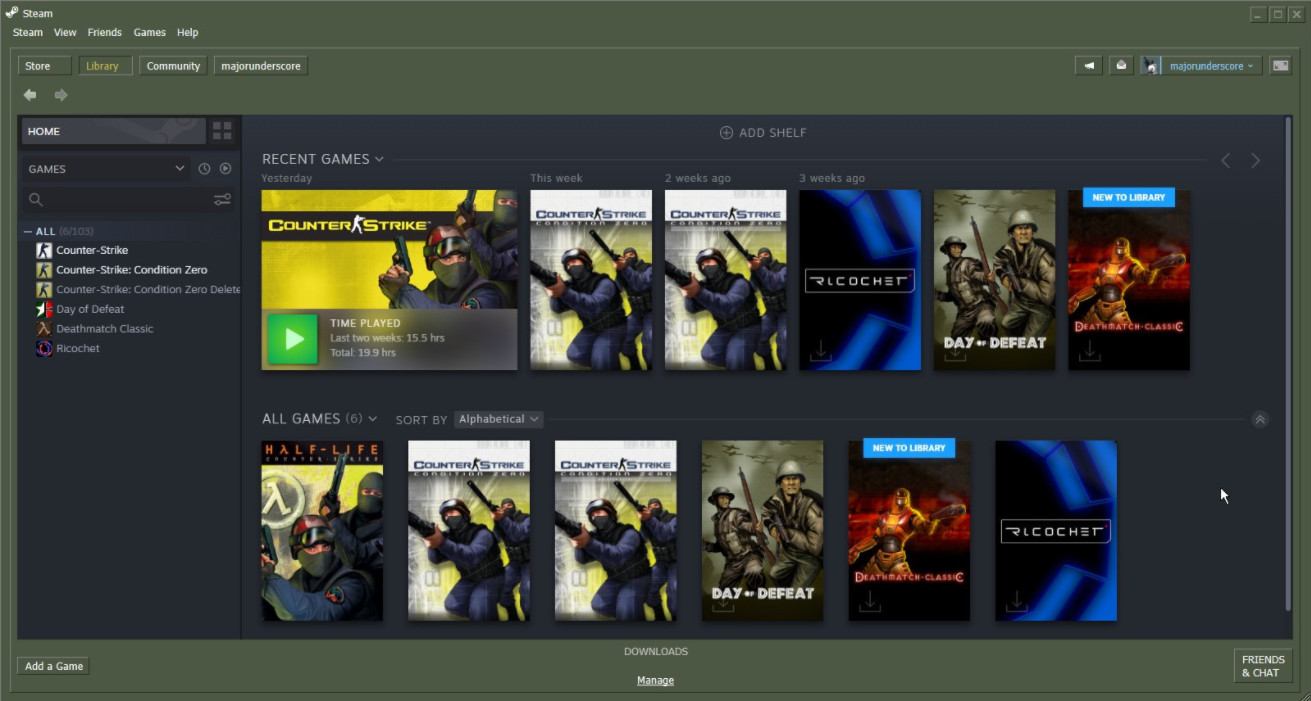The image size is (1311, 701).
Task: Open the Games menu
Action: click(150, 32)
